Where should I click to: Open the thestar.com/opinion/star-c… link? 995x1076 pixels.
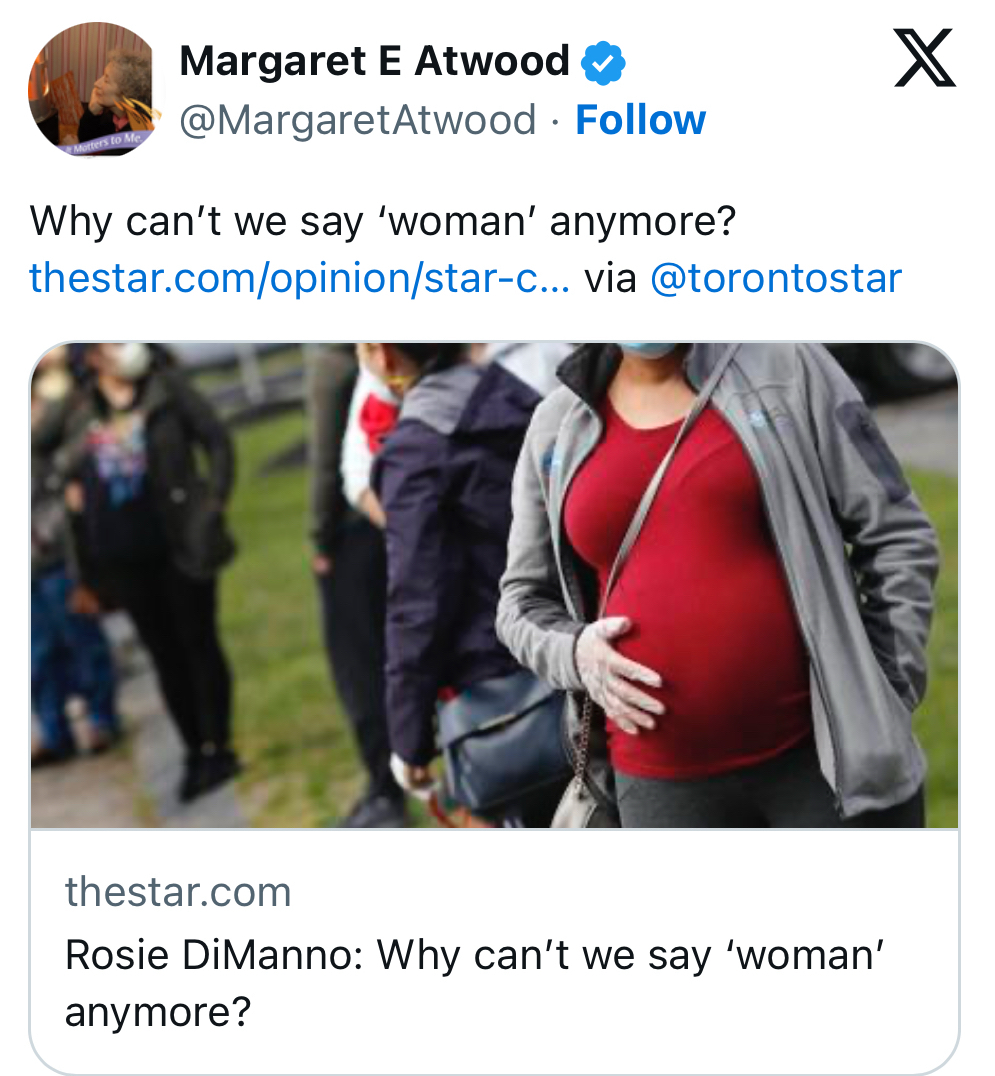tap(299, 277)
